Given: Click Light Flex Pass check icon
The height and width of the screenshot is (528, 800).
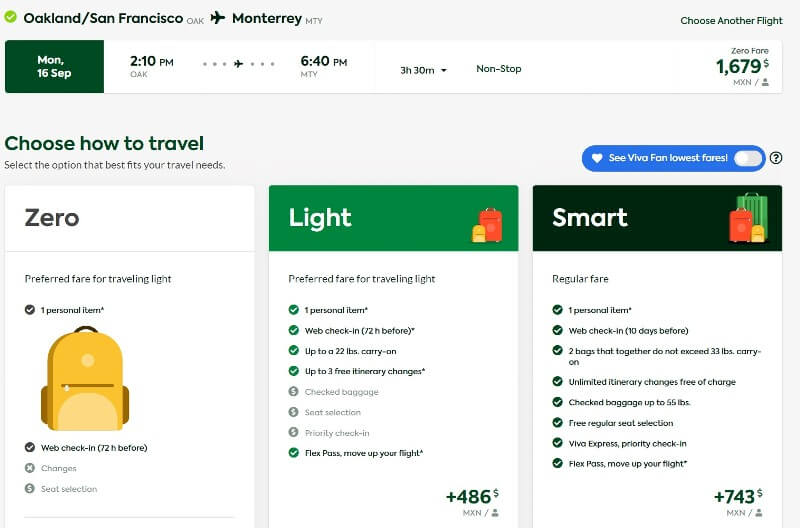Looking at the screenshot, I should [x=293, y=452].
